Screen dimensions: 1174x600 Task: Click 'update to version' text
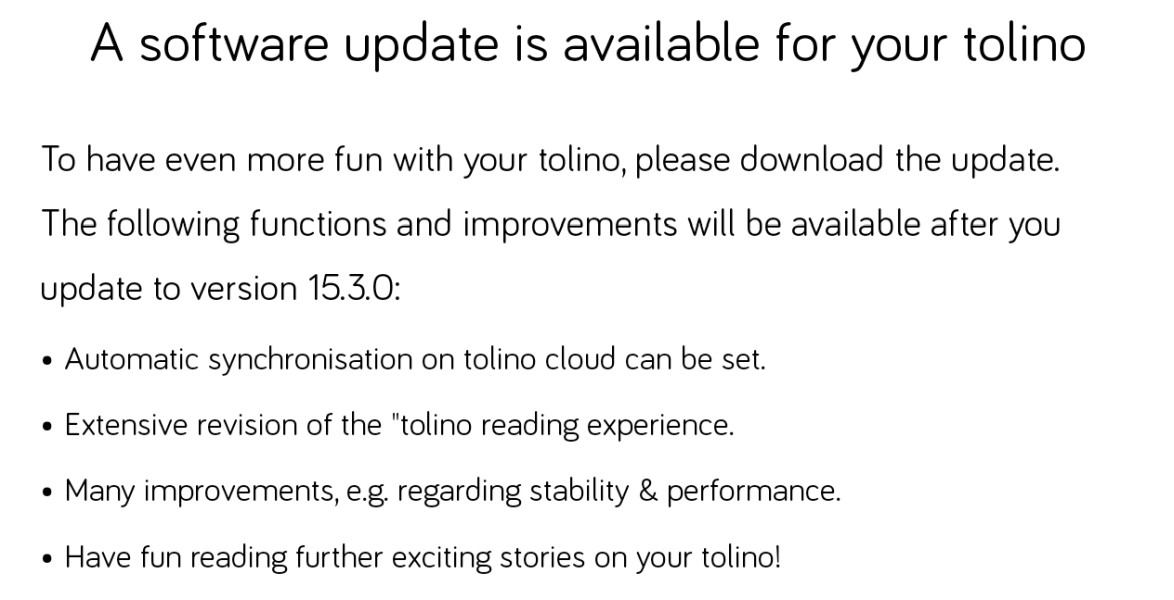click(x=168, y=288)
